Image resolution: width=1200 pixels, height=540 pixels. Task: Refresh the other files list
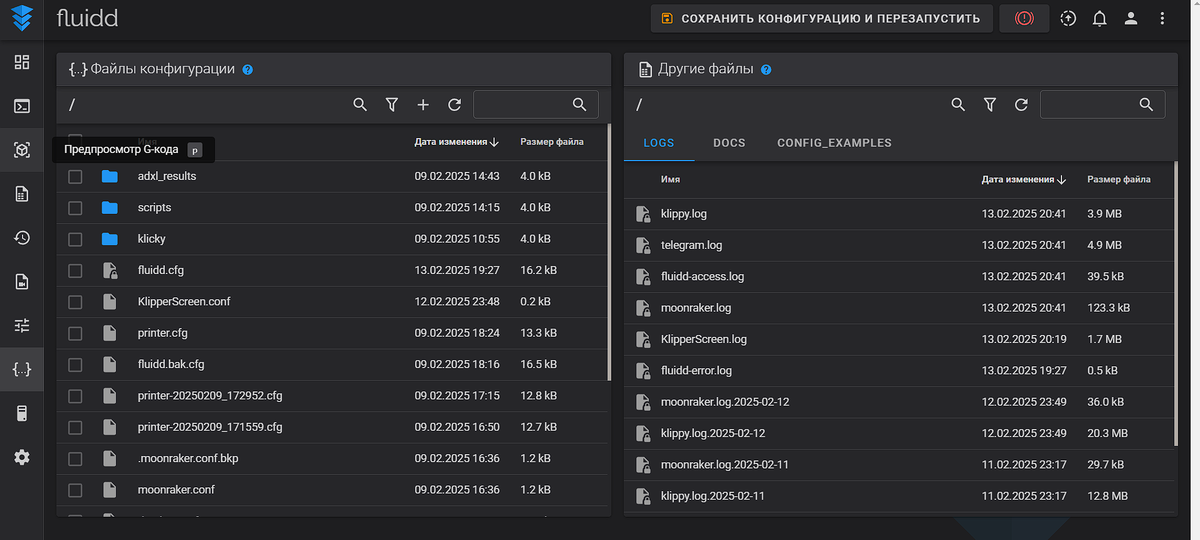(x=1021, y=104)
